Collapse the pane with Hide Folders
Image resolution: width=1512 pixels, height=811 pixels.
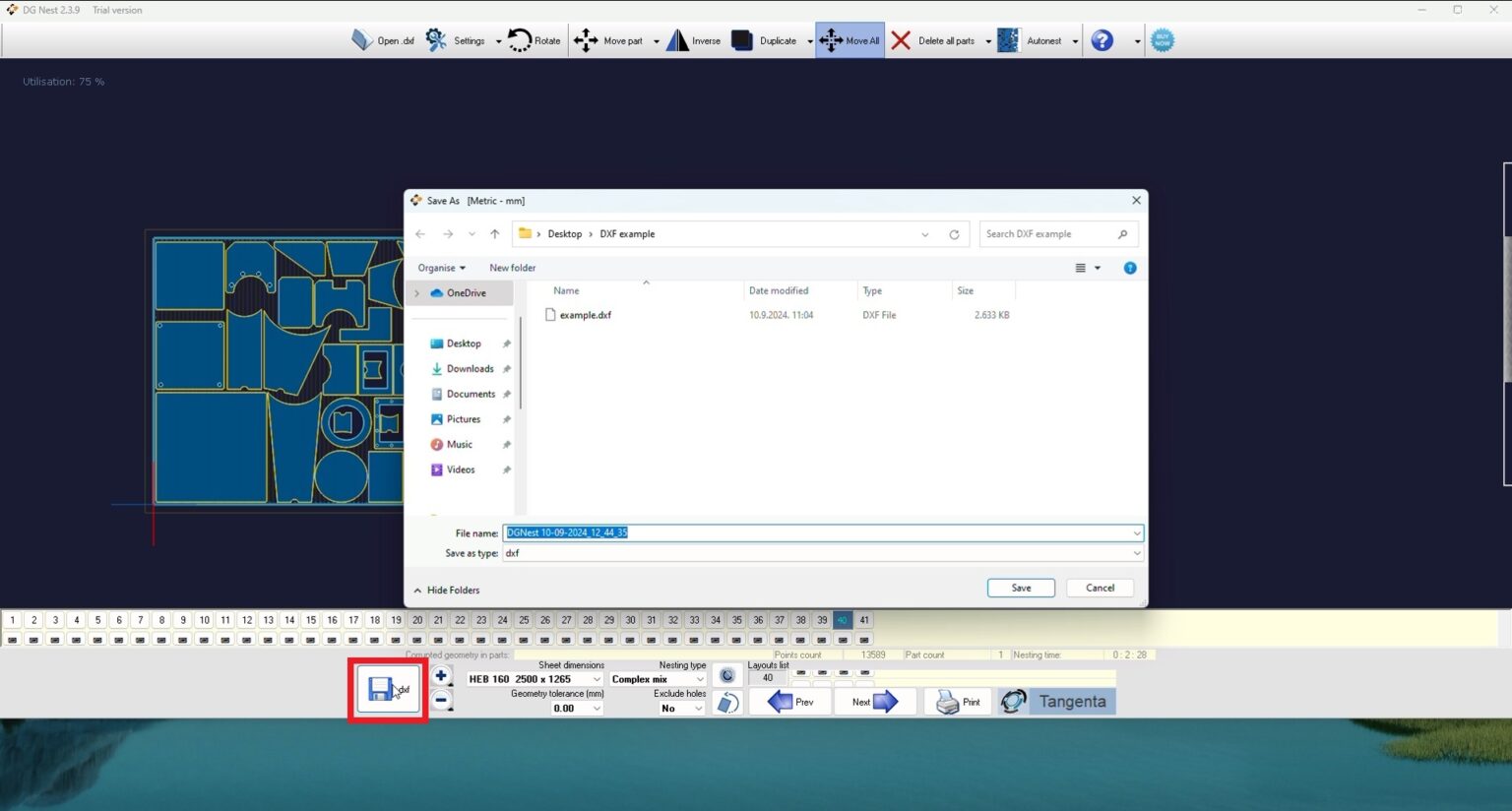pos(447,591)
